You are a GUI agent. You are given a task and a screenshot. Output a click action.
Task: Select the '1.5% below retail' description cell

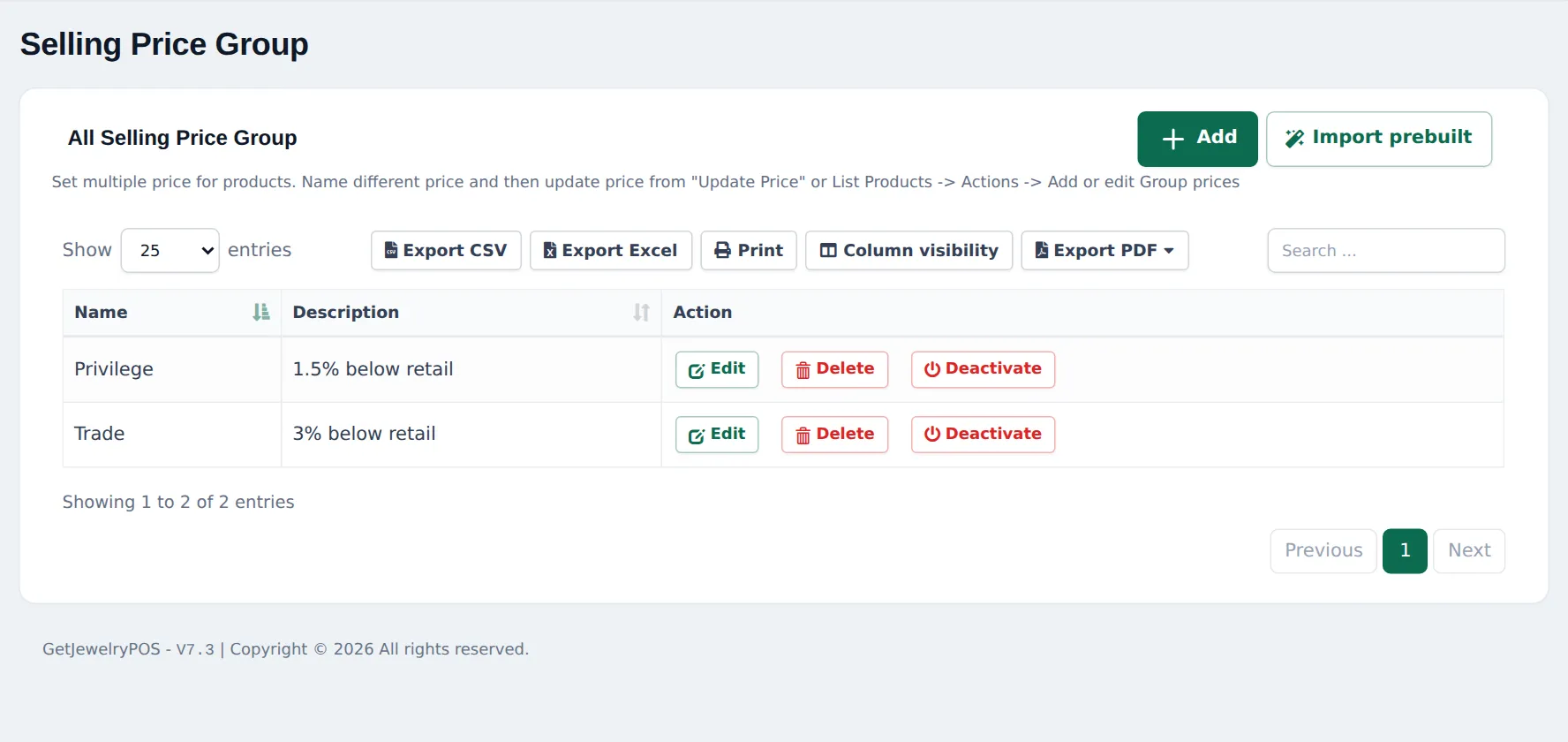click(x=471, y=369)
